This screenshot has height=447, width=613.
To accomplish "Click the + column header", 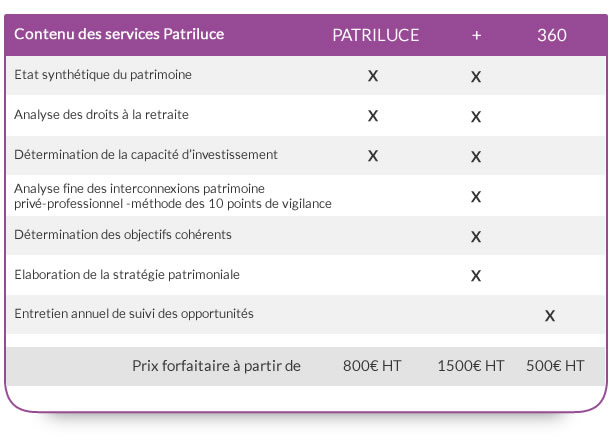I will 476,36.
